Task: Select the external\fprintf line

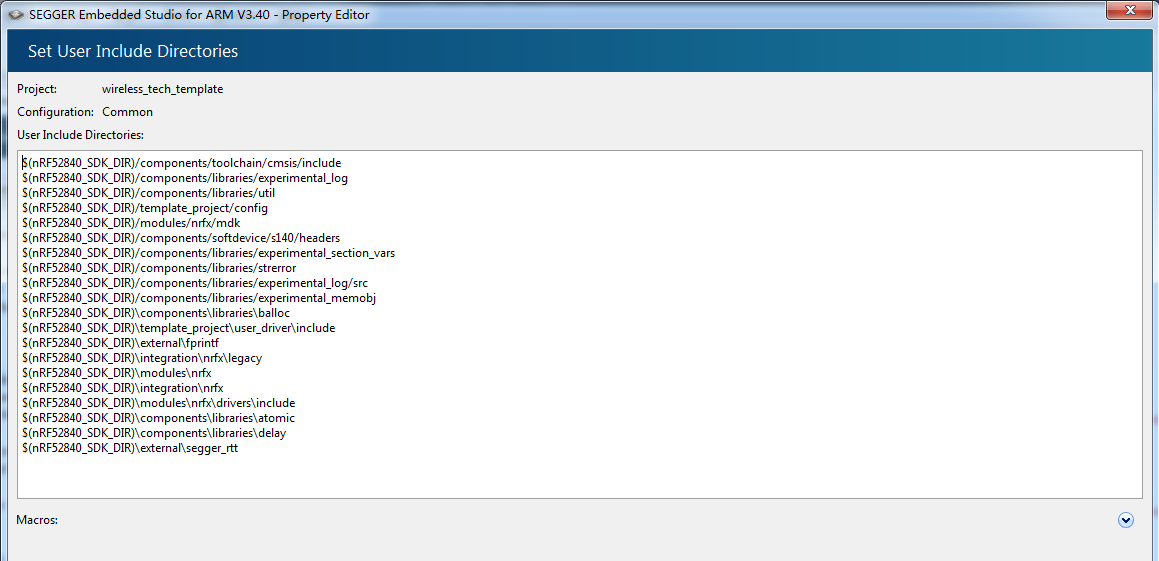Action: [x=120, y=343]
